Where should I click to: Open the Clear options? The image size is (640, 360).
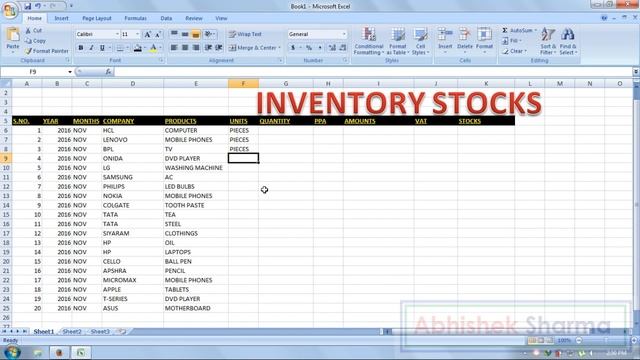[514, 51]
